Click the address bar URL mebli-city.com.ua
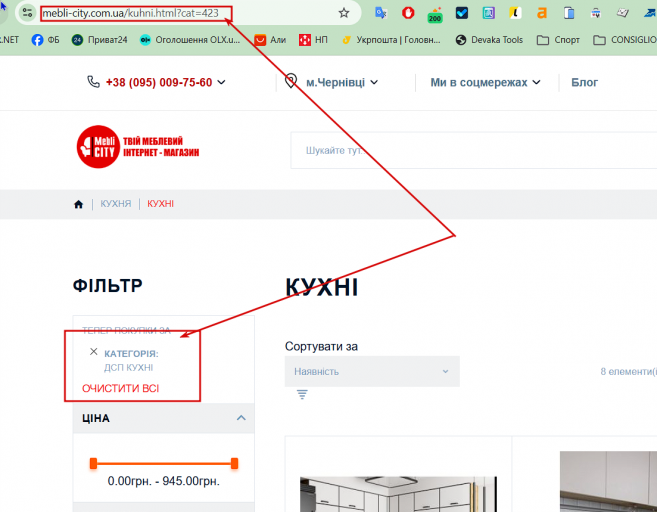This screenshot has width=657, height=512. pyautogui.click(x=131, y=13)
